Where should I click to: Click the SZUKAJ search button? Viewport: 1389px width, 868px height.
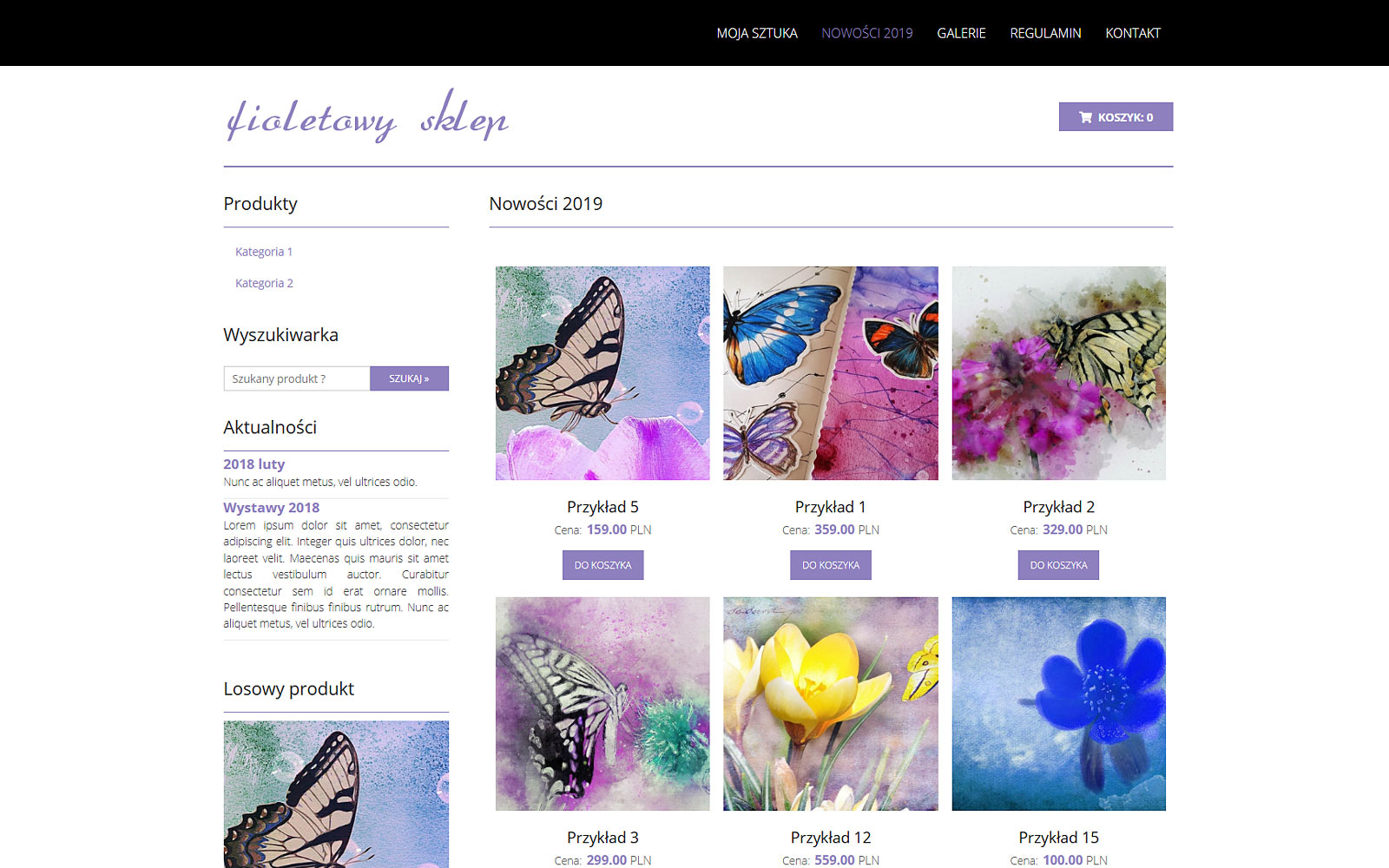[409, 378]
